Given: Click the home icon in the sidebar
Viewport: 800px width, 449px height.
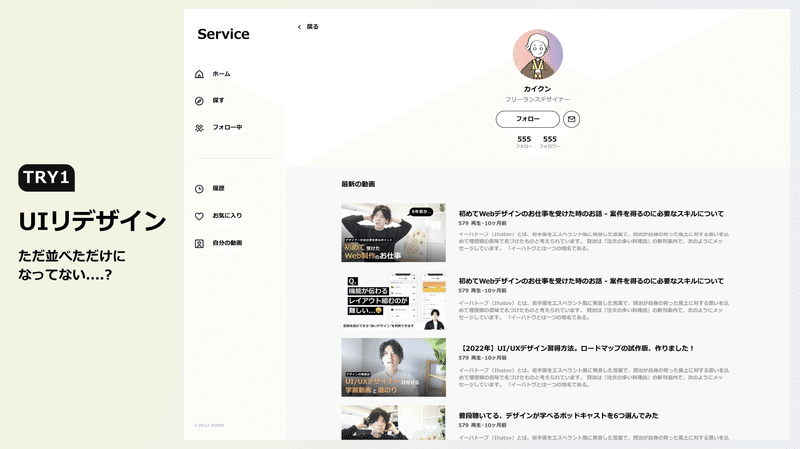Looking at the screenshot, I should pos(199,74).
